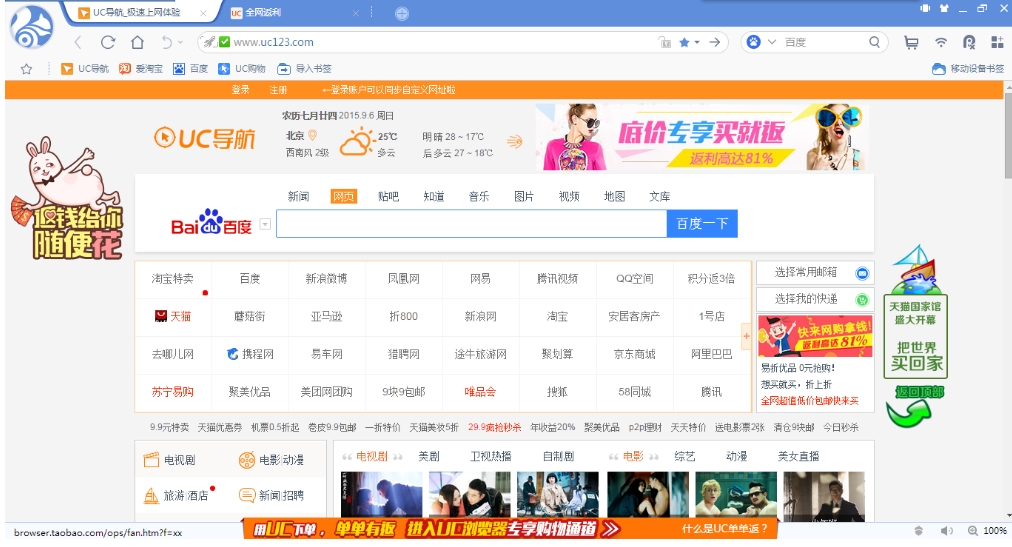Open the 新浪微博 link
Screen dimensions: 1012x547
pyautogui.click(x=326, y=279)
